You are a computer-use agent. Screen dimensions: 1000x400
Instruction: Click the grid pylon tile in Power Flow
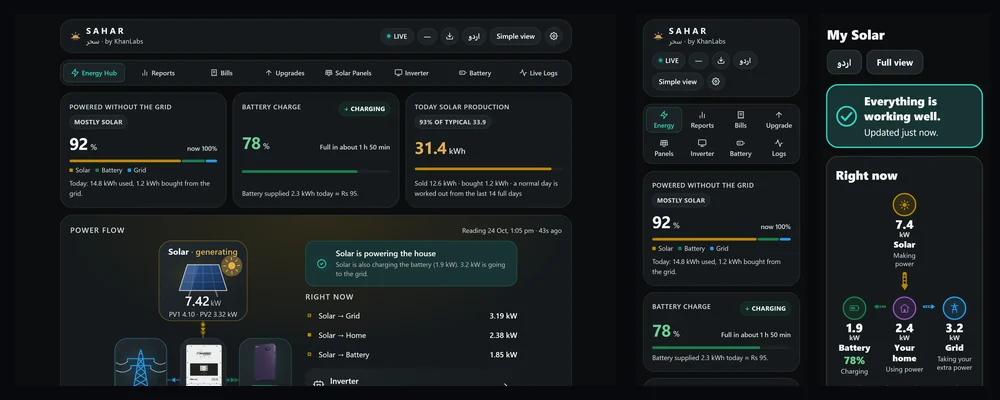point(141,362)
